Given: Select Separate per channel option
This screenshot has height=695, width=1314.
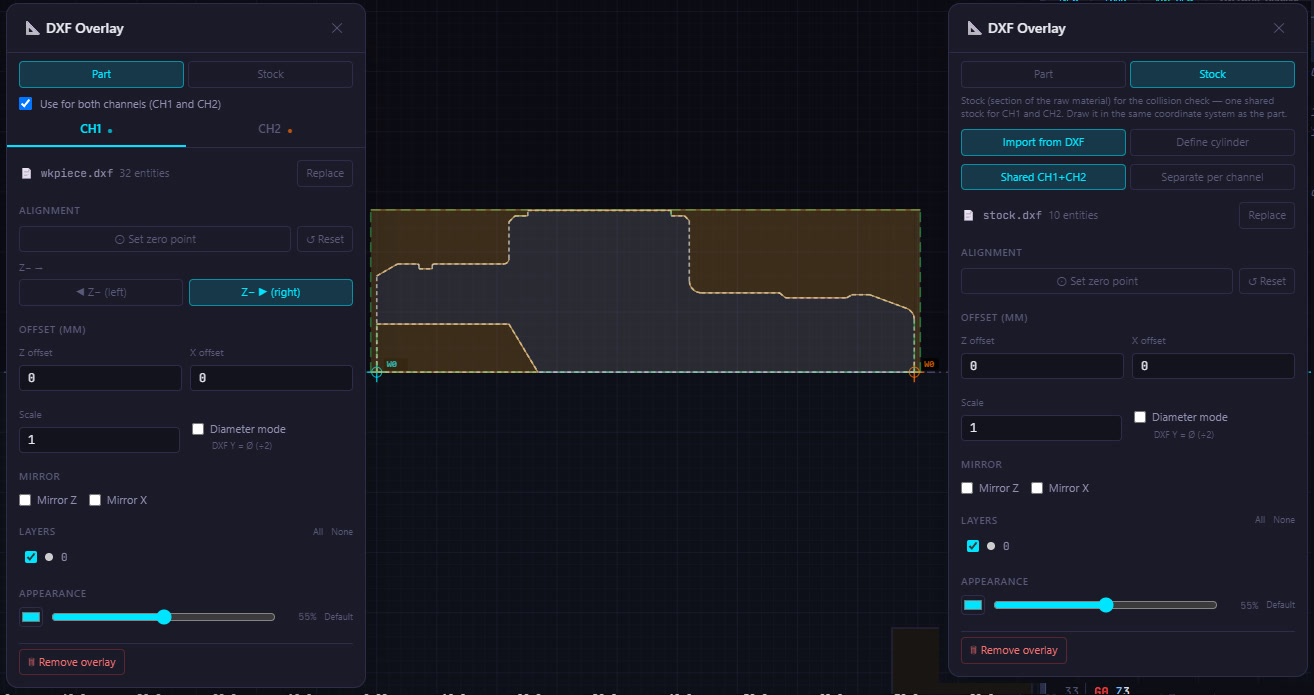Looking at the screenshot, I should [x=1212, y=177].
